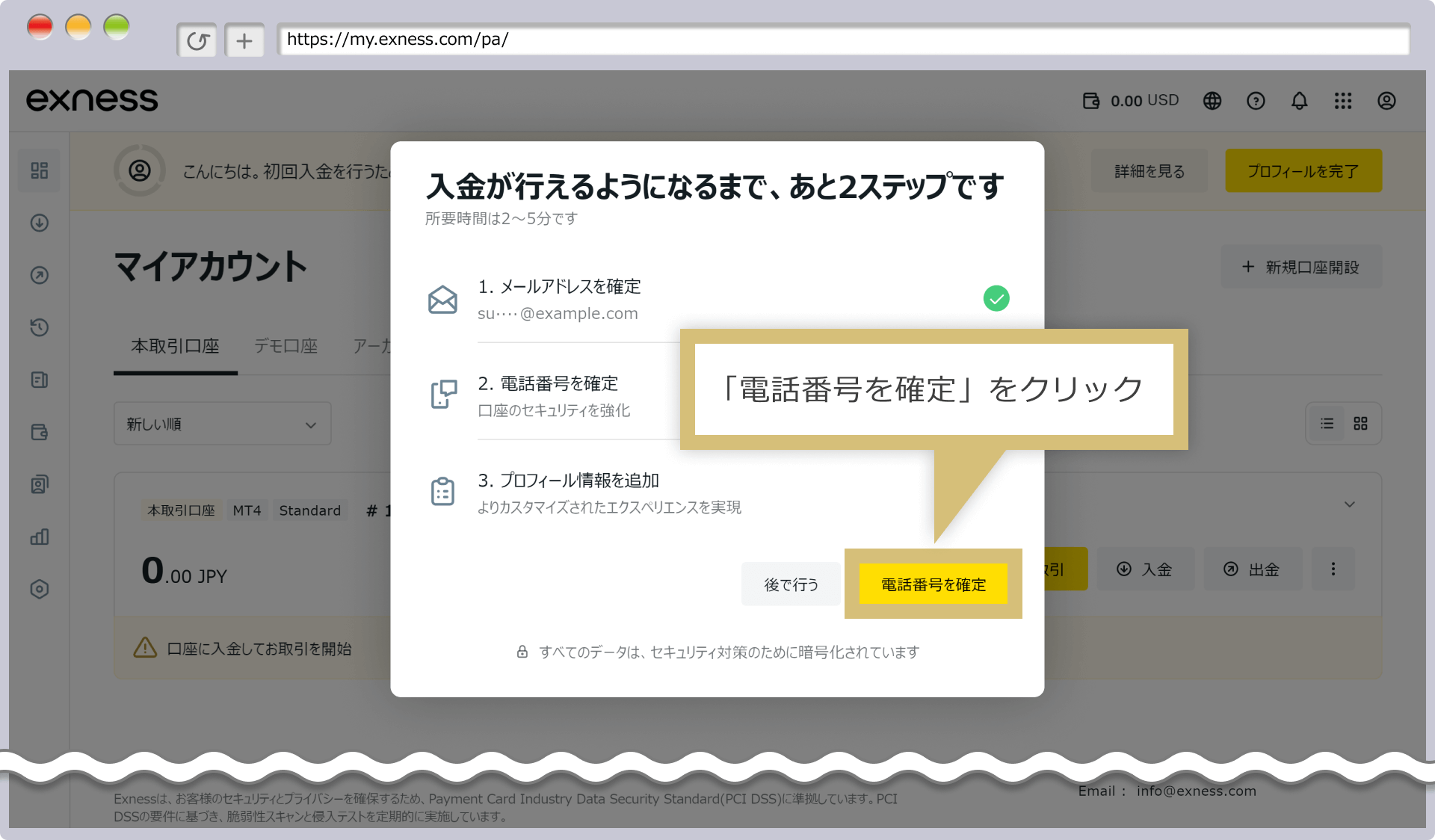Open the notifications bell

click(x=1300, y=101)
